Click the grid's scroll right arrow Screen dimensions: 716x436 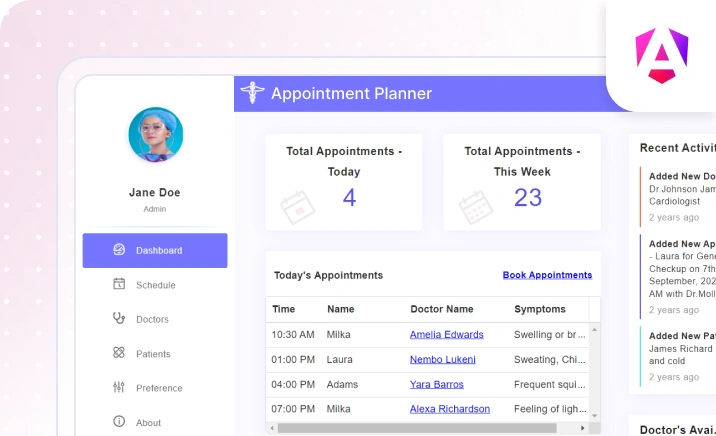[582, 428]
